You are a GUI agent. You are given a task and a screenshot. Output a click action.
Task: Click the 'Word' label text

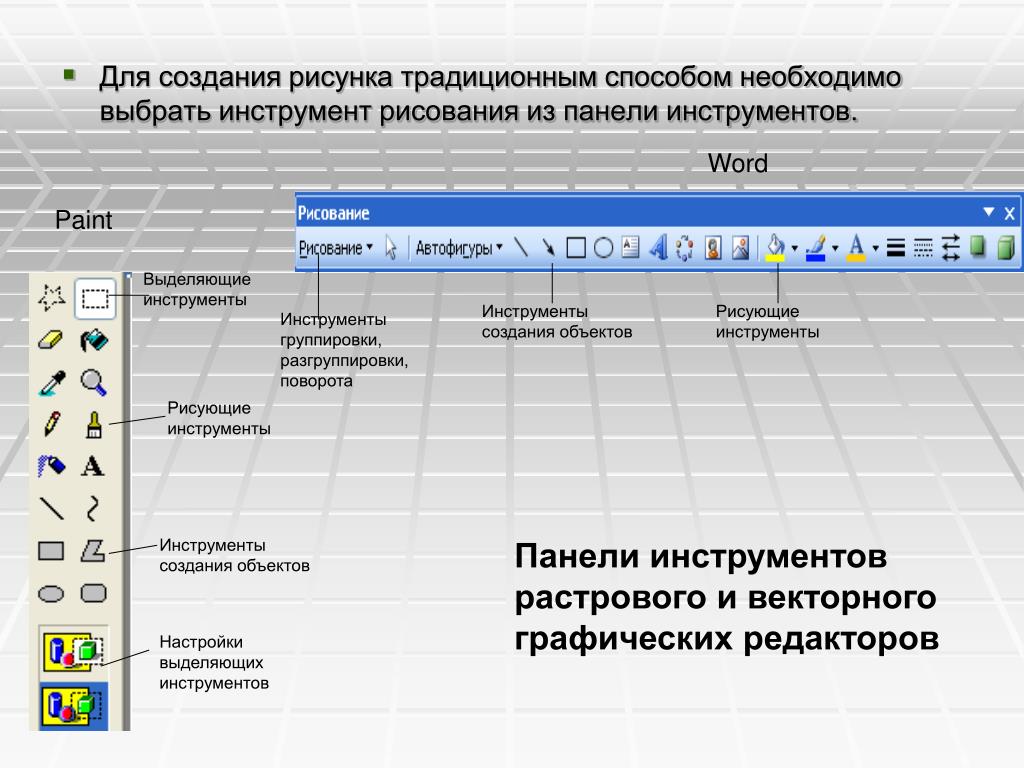coord(738,163)
